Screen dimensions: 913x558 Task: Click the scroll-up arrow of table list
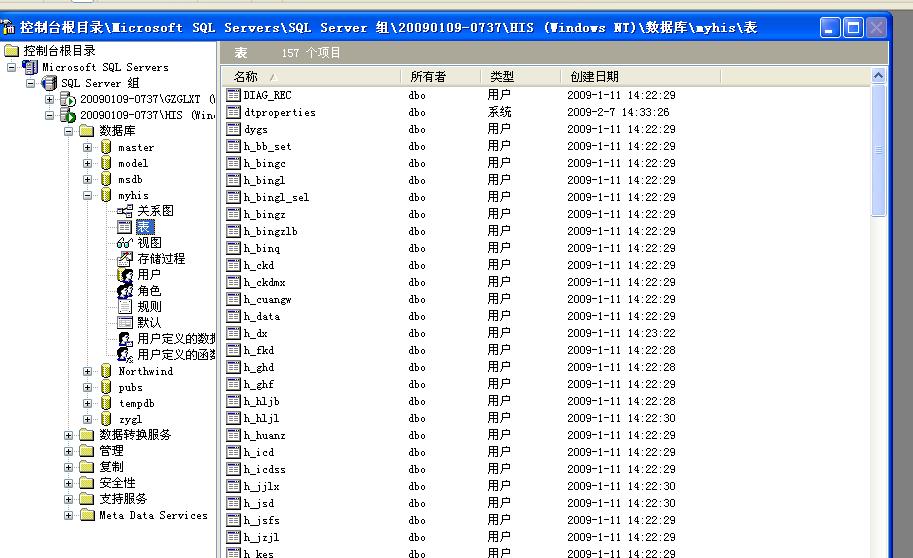coord(878,75)
